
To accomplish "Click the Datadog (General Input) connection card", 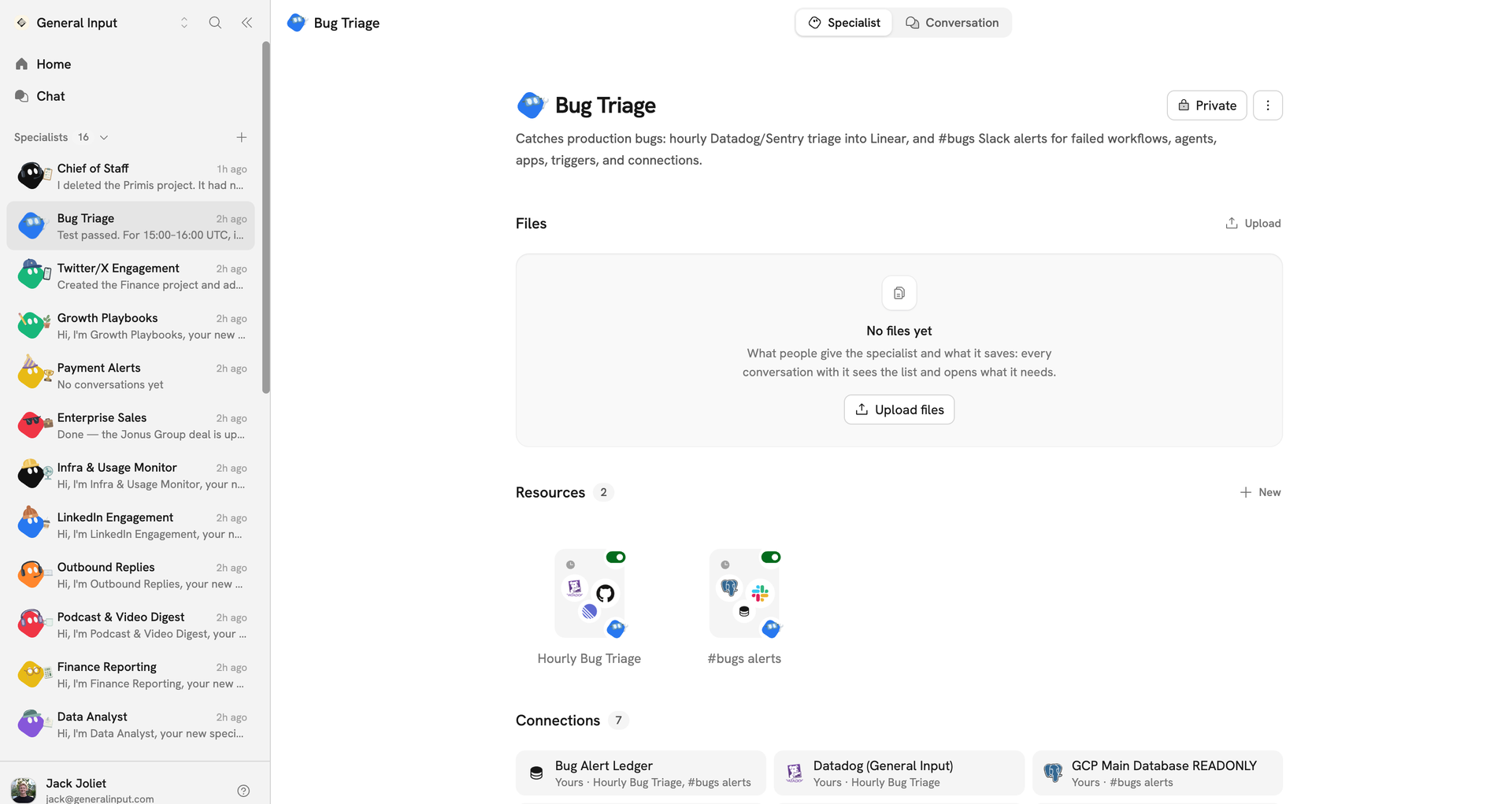I will [x=899, y=773].
